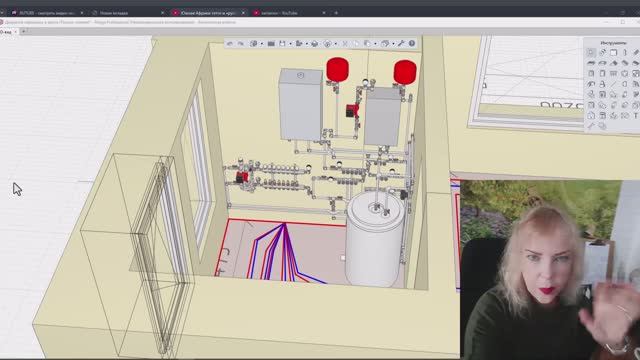640x360 pixels.
Task: Open the dropdown arrow beside the globe icon
Action: point(262,44)
